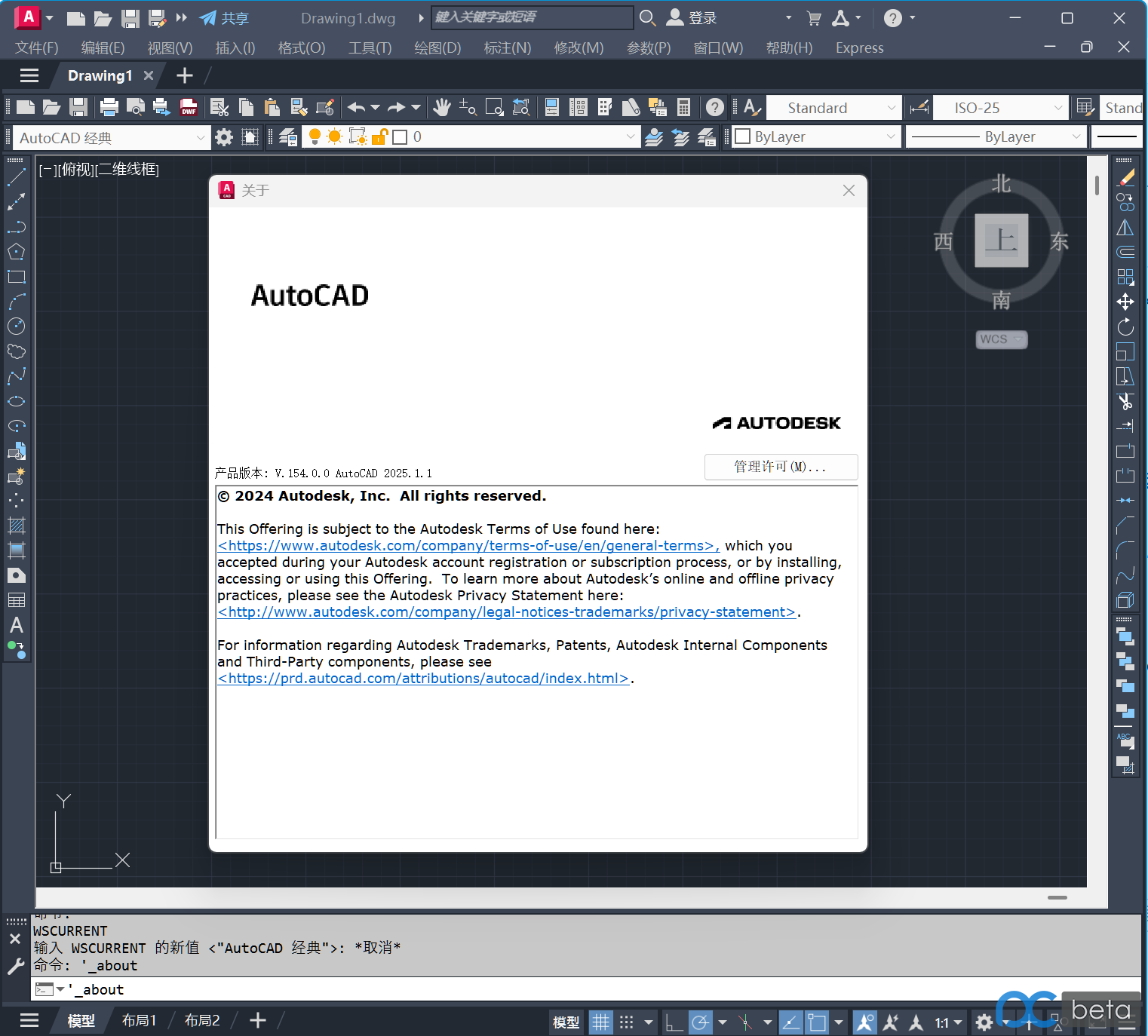Click the Help question mark toolbar icon
This screenshot has width=1148, height=1036.
coord(715,107)
